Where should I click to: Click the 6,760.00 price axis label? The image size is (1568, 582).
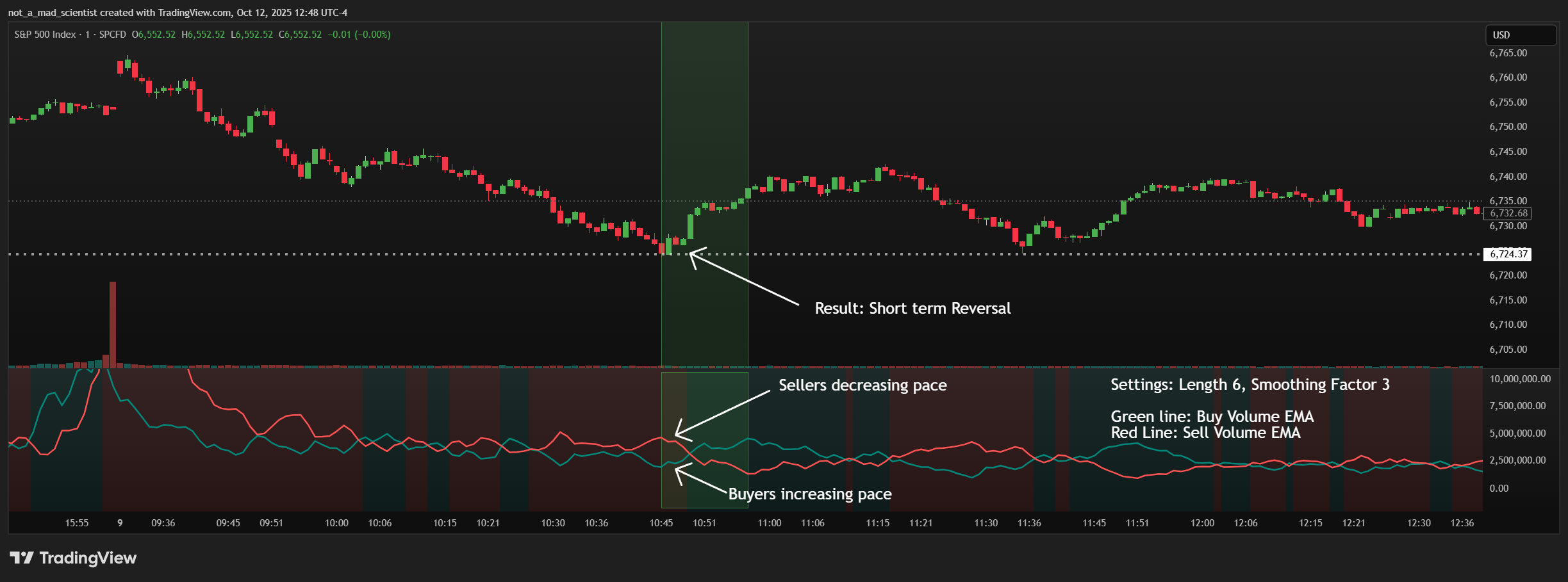click(1508, 77)
